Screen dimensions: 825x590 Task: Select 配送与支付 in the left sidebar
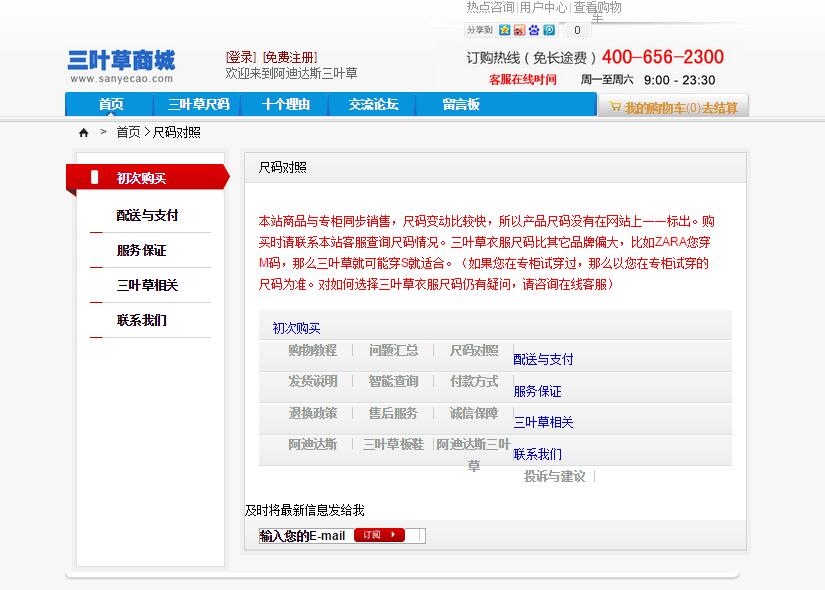point(147,215)
